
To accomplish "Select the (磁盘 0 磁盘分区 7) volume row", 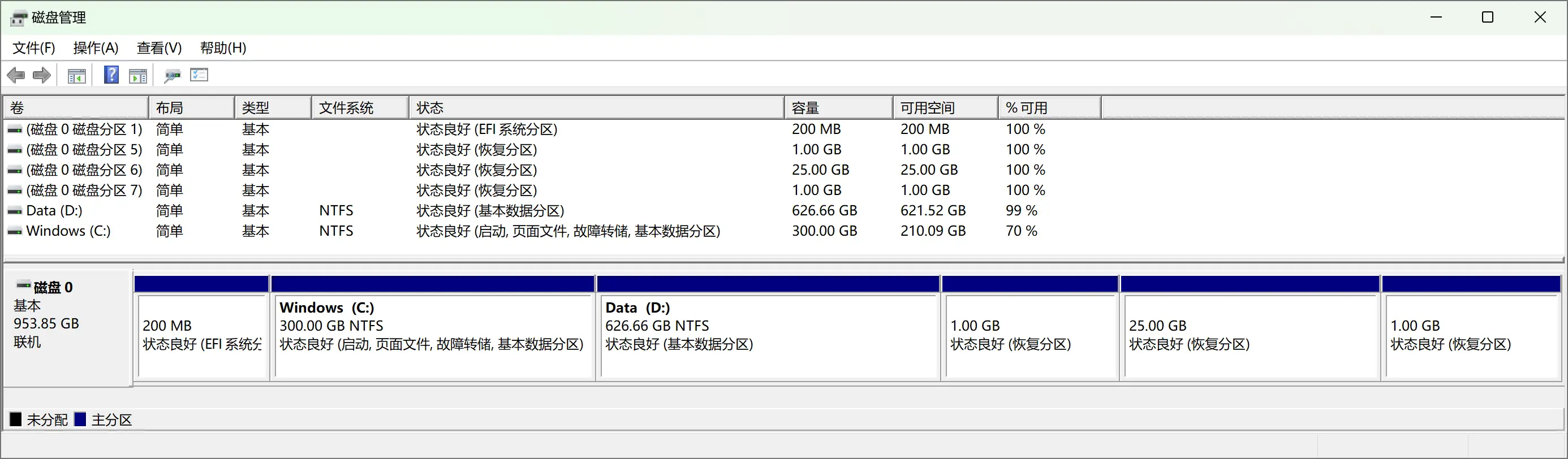I will pyautogui.click(x=84, y=190).
